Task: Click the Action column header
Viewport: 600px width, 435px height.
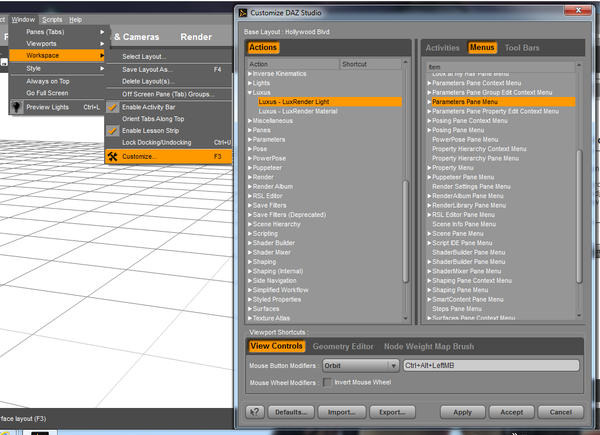Action: coord(293,64)
